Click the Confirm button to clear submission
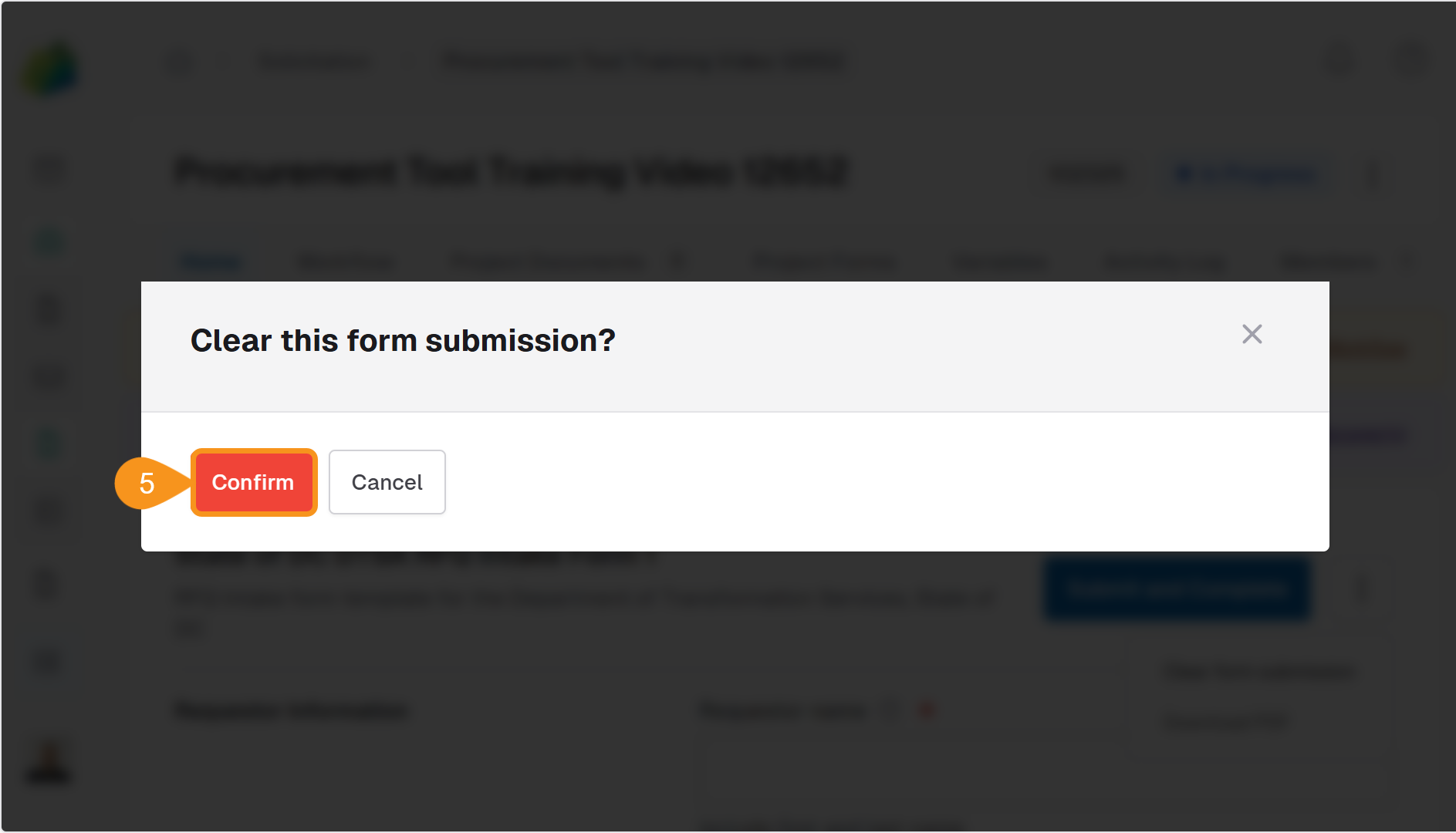This screenshot has height=833, width=1456. point(254,482)
